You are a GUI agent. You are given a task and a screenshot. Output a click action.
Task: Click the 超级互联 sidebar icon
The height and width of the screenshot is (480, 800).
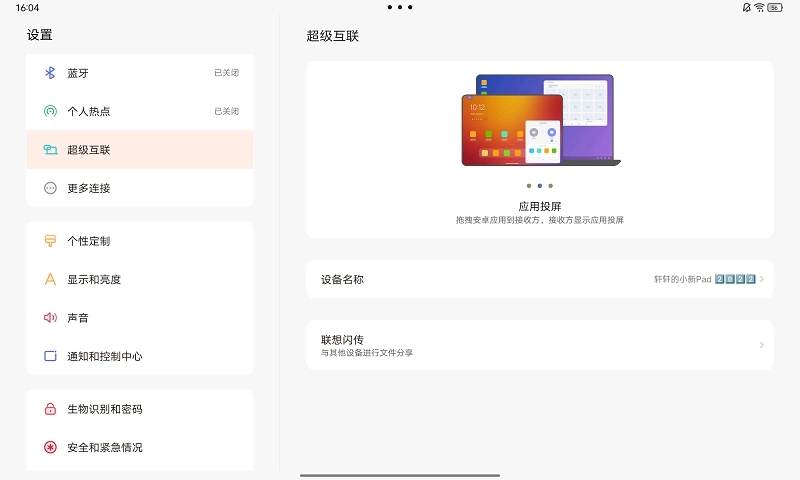(50, 150)
